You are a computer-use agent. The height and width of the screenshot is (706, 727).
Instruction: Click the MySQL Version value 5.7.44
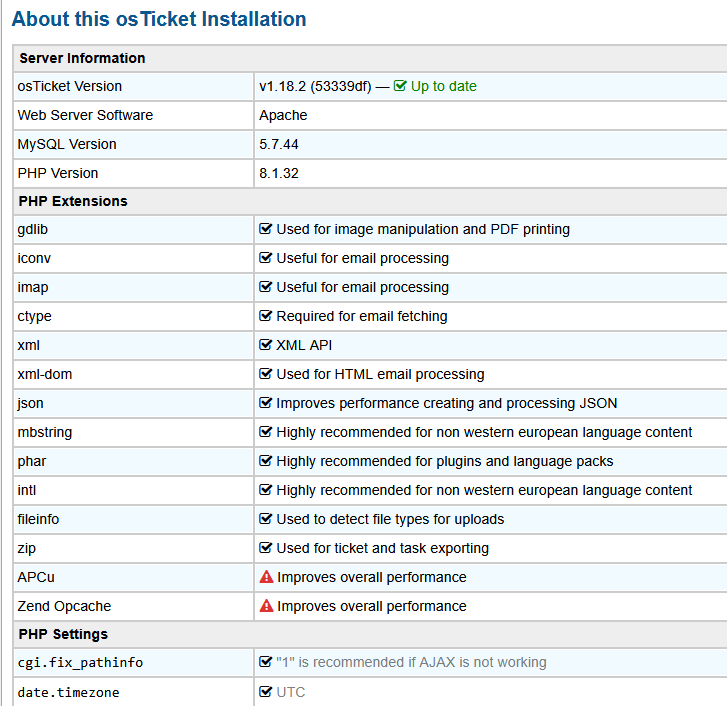coord(279,144)
